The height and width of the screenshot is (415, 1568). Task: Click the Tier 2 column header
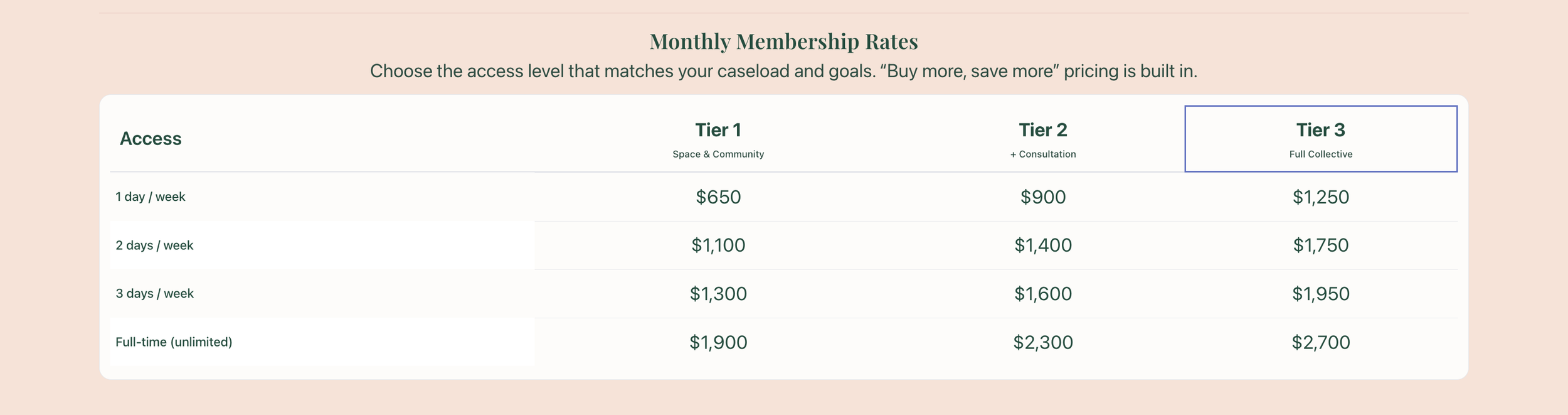pos(1042,139)
